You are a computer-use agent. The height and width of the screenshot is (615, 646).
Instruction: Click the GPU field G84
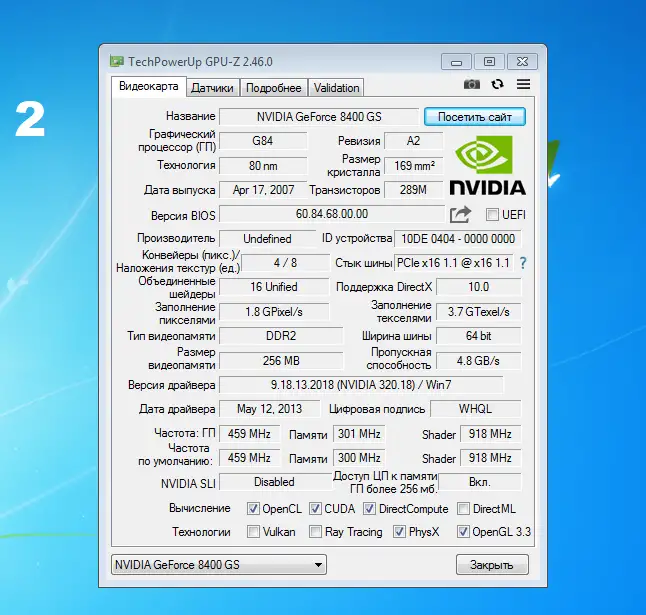coord(263,141)
